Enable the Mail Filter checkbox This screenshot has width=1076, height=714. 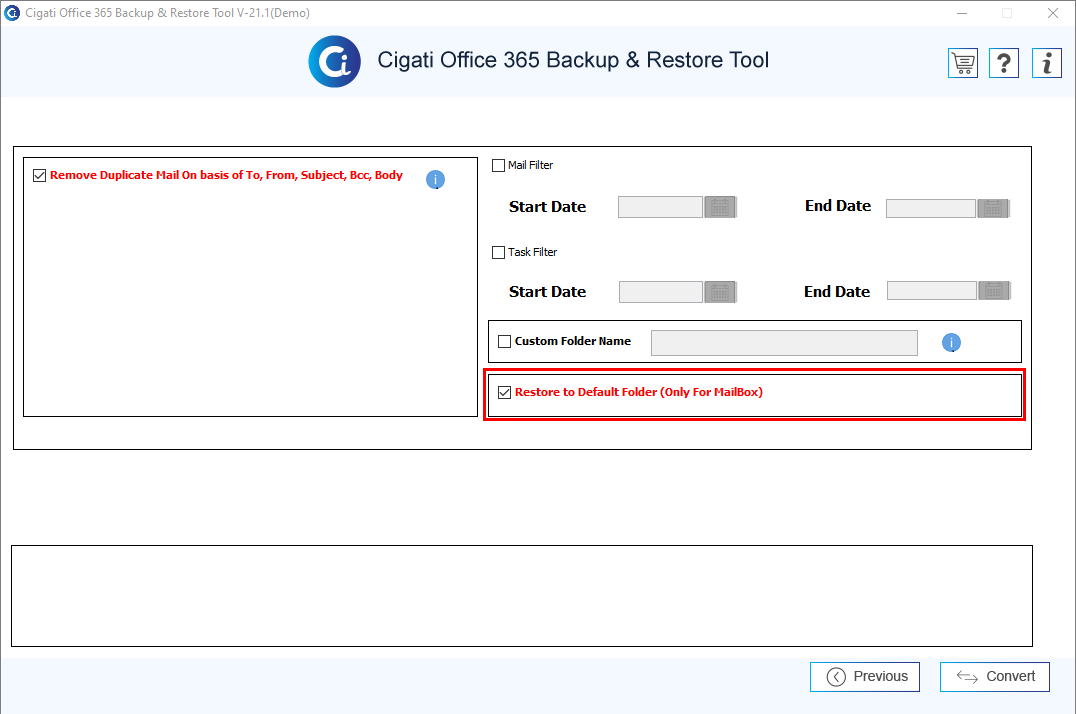point(499,165)
